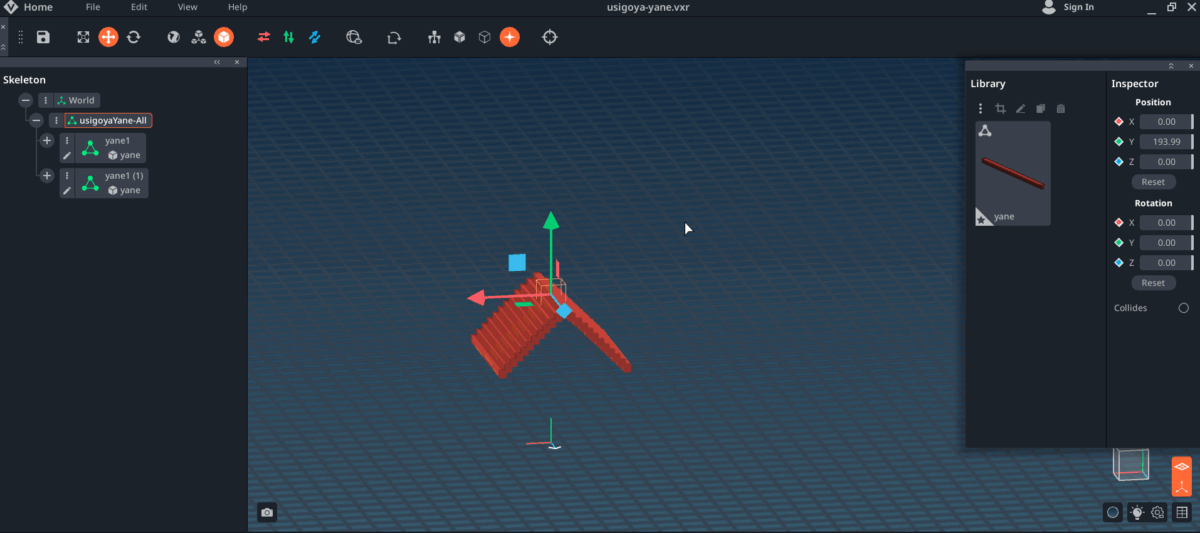Open viewport gear settings icon
The width and height of the screenshot is (1200, 533).
tap(1158, 512)
